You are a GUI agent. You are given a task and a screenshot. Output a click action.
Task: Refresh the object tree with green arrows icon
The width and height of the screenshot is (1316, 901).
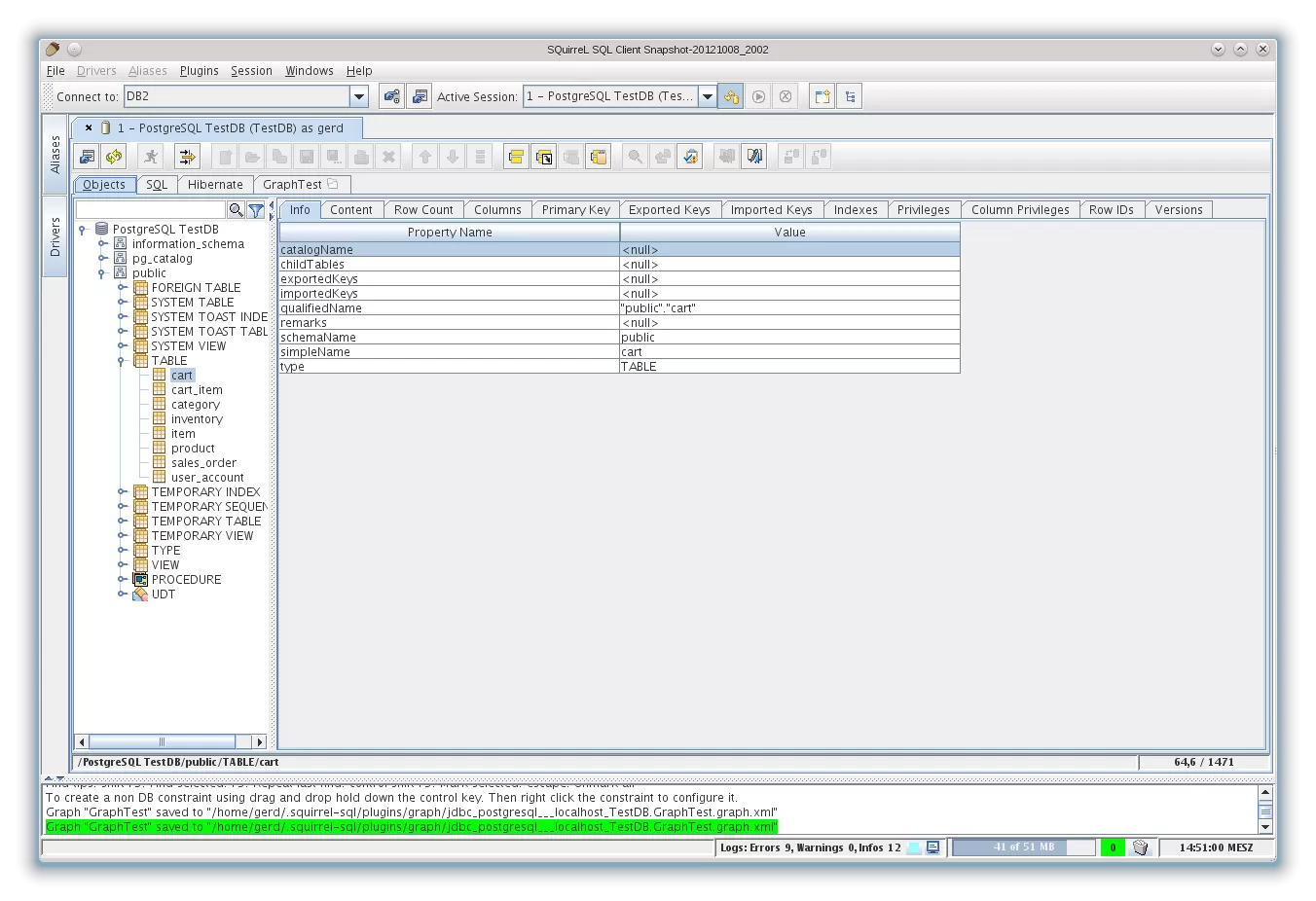point(114,156)
